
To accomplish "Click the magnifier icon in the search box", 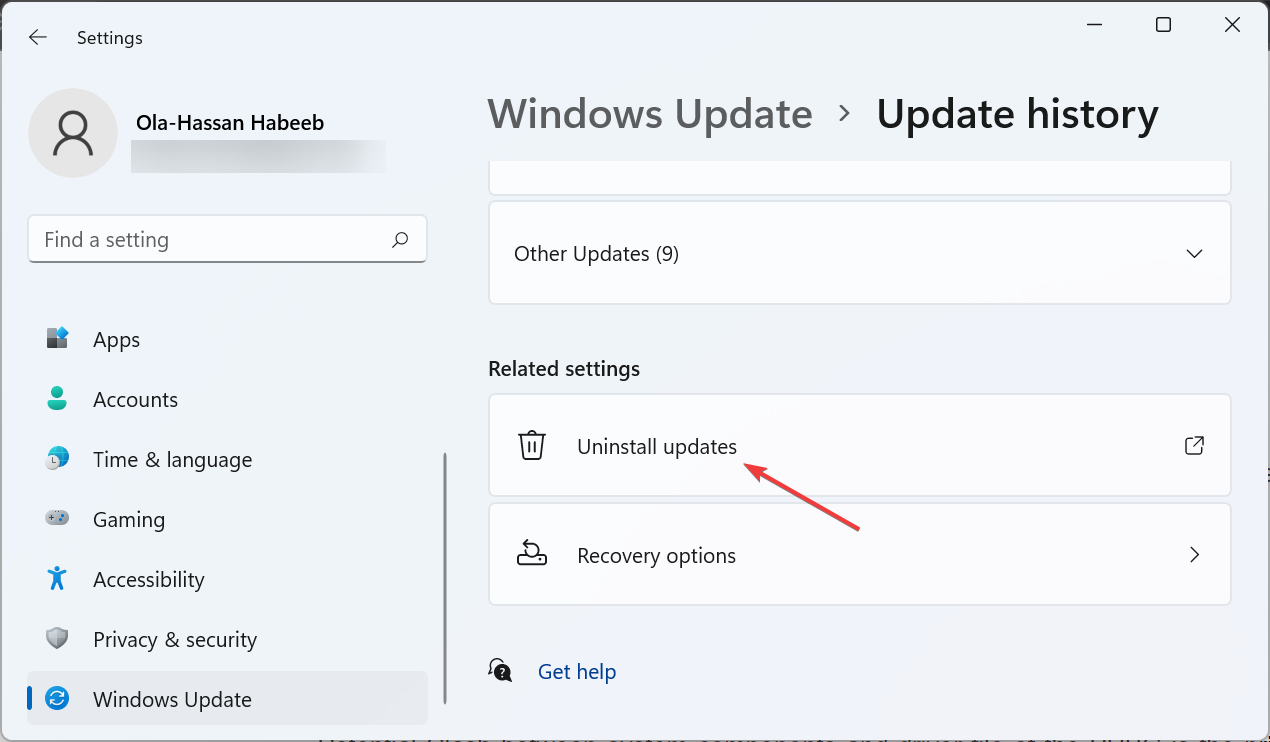I will [x=399, y=239].
